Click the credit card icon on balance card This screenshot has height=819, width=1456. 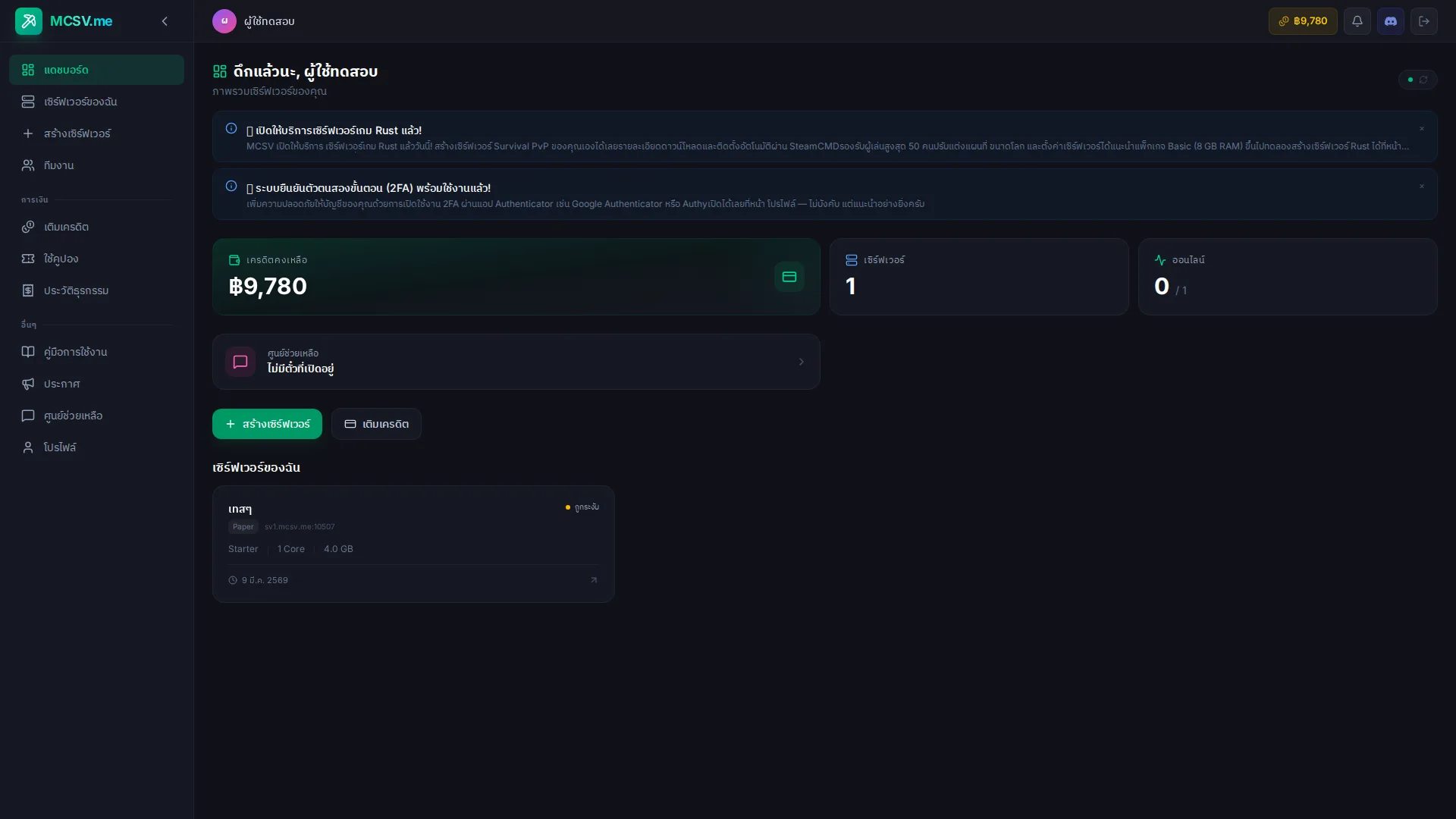click(789, 277)
